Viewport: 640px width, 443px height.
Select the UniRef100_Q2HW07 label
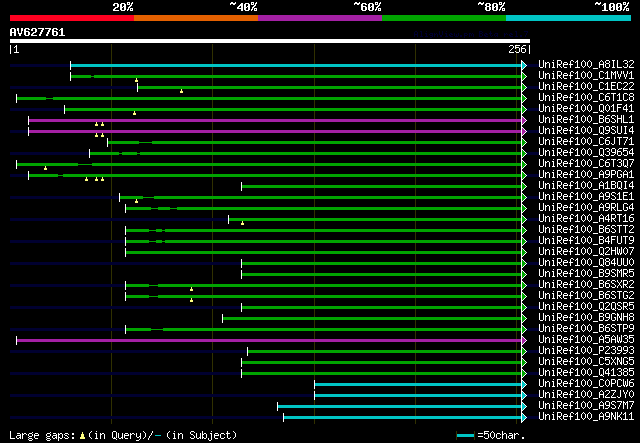586,252
